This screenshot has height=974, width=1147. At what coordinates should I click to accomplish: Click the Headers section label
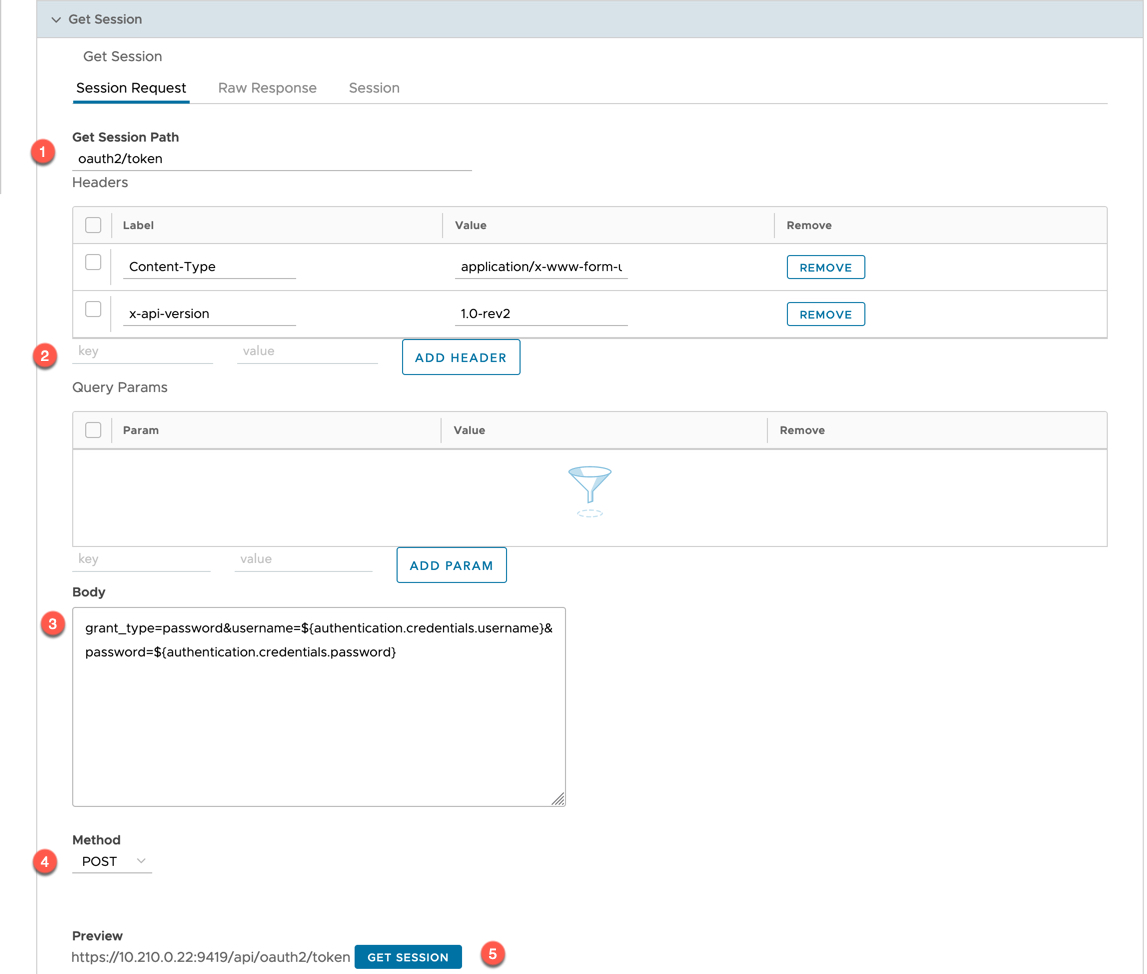tap(100, 183)
